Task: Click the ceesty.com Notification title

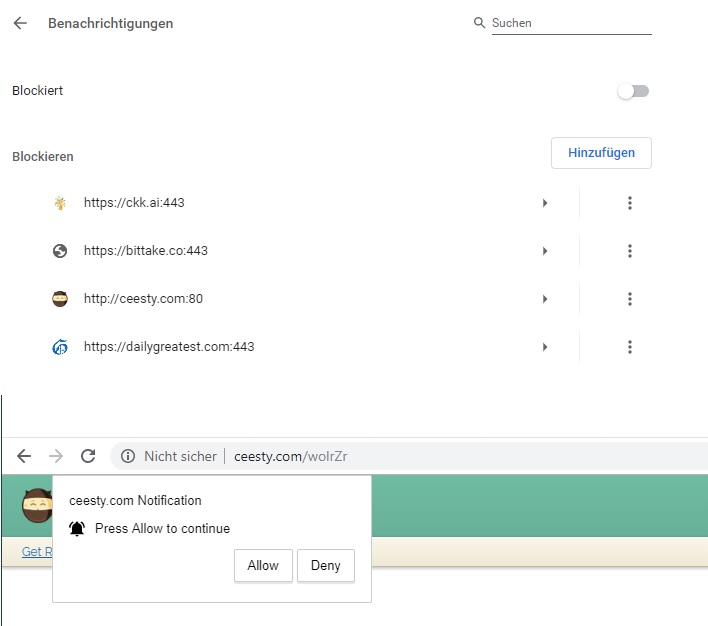Action: pos(135,500)
